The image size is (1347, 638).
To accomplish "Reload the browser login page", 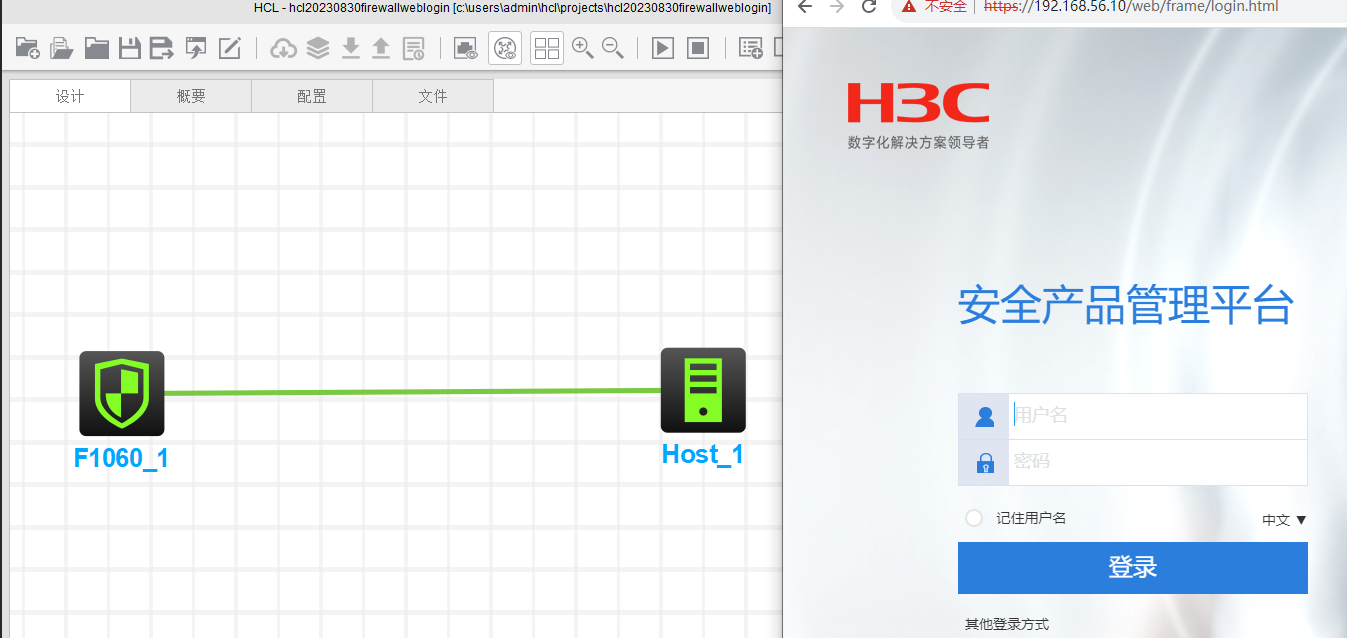I will 869,7.
